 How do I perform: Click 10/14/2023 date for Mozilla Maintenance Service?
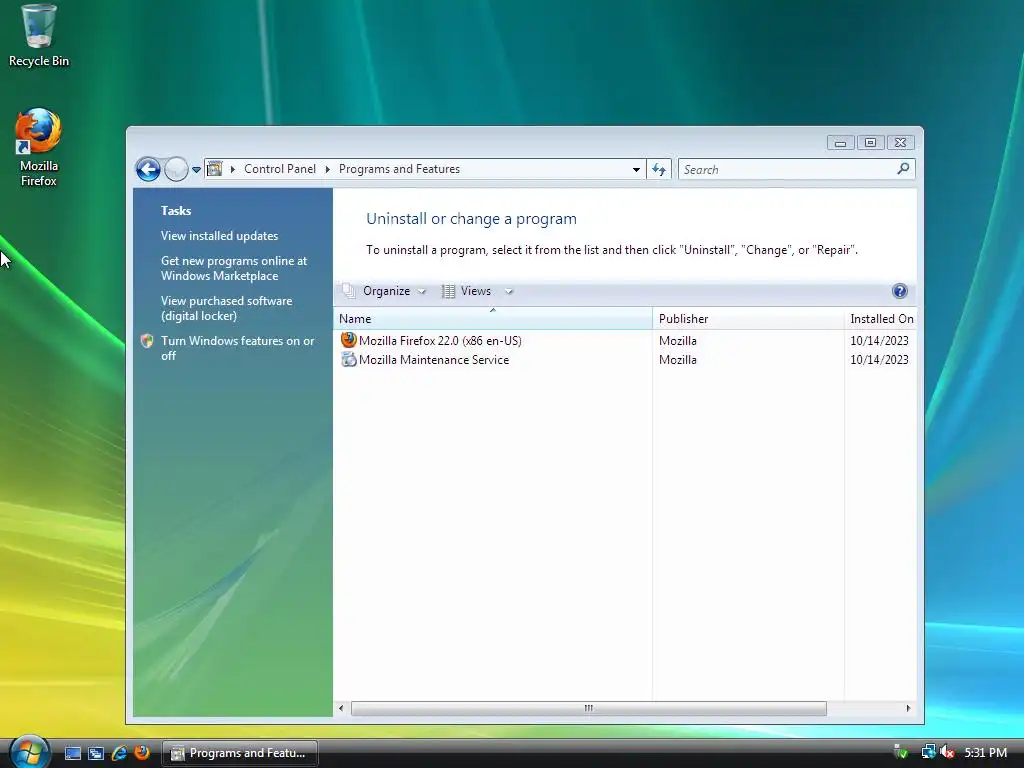point(879,360)
